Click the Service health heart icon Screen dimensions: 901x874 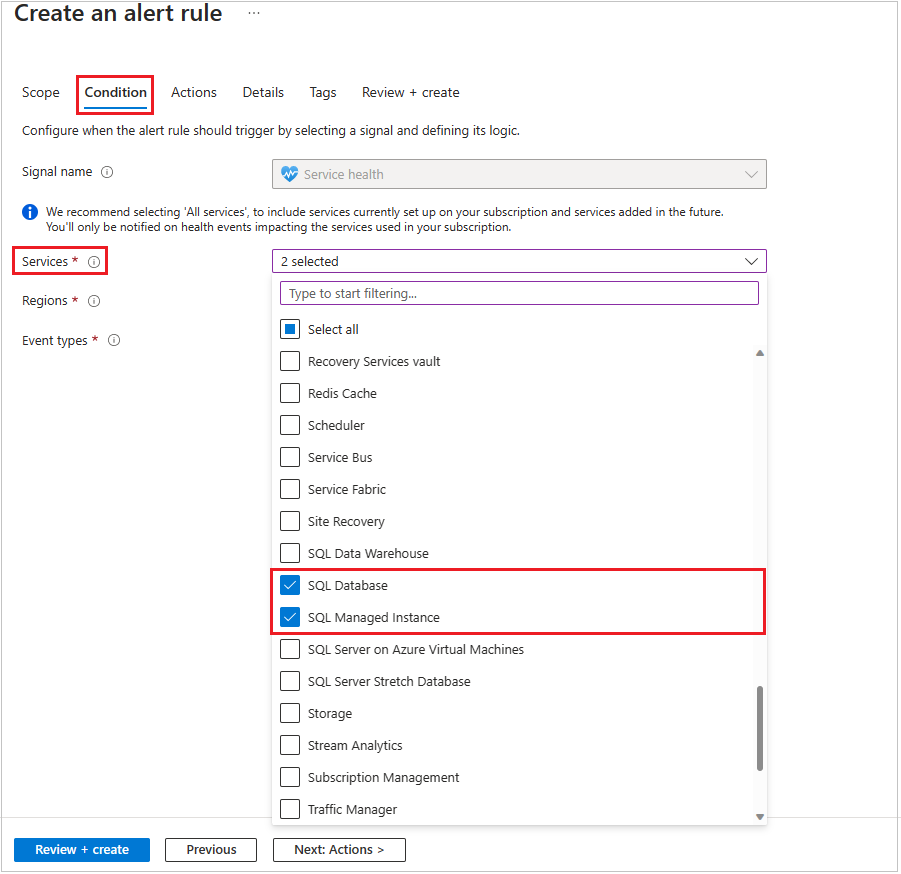coord(289,173)
